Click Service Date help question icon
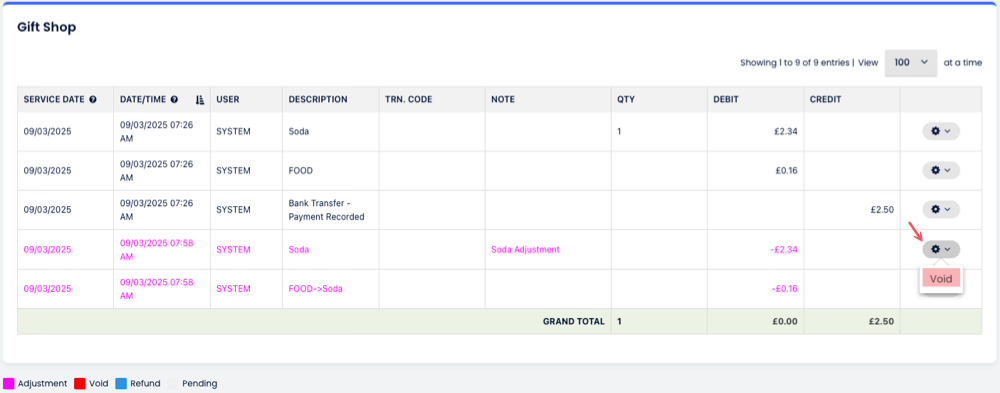 pyautogui.click(x=93, y=100)
